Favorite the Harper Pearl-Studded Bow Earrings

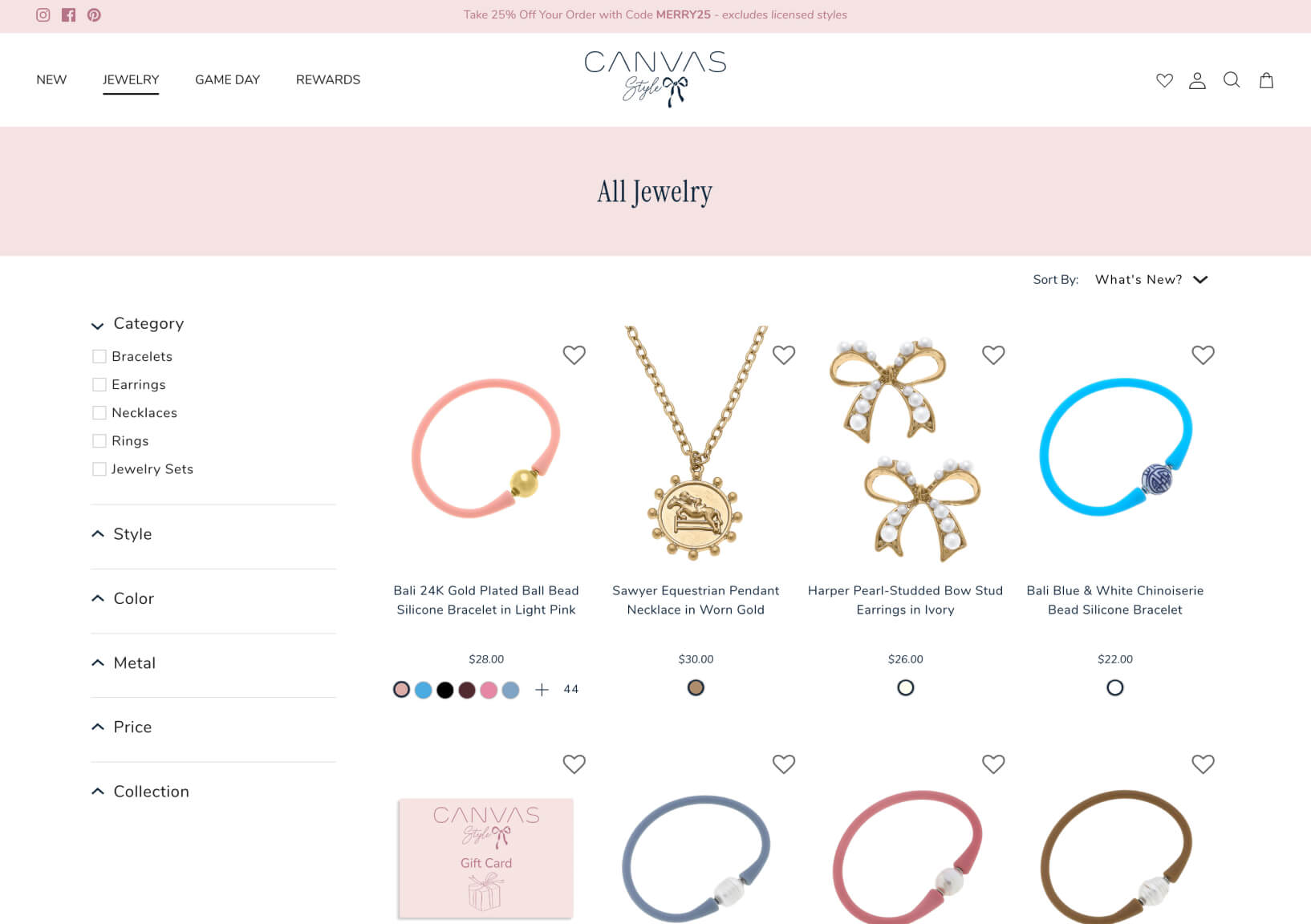[x=993, y=355]
